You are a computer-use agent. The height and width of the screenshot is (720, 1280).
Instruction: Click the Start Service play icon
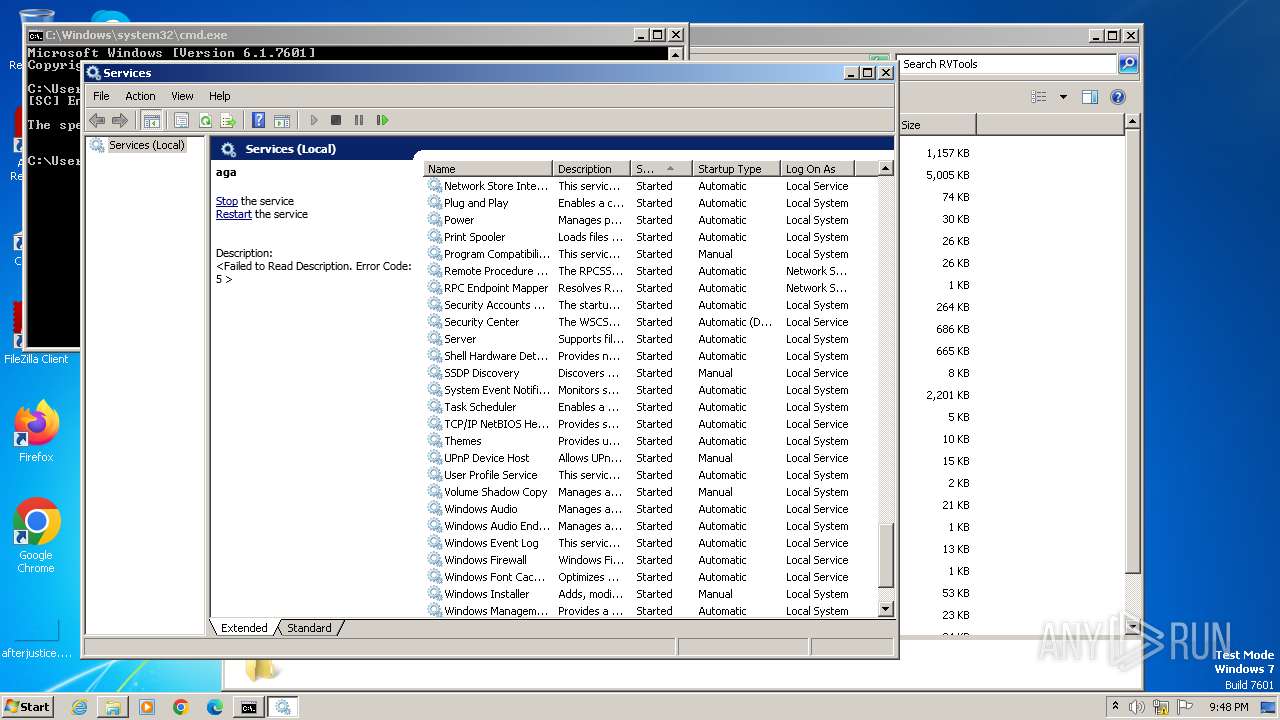point(313,120)
